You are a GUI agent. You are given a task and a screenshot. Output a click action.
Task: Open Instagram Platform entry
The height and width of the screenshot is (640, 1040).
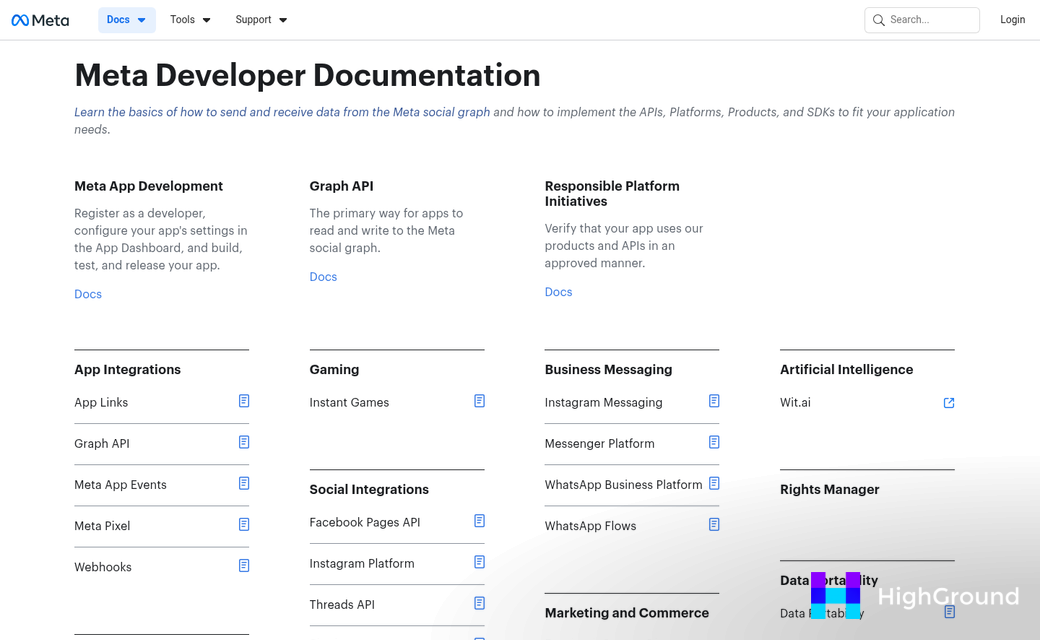click(361, 564)
